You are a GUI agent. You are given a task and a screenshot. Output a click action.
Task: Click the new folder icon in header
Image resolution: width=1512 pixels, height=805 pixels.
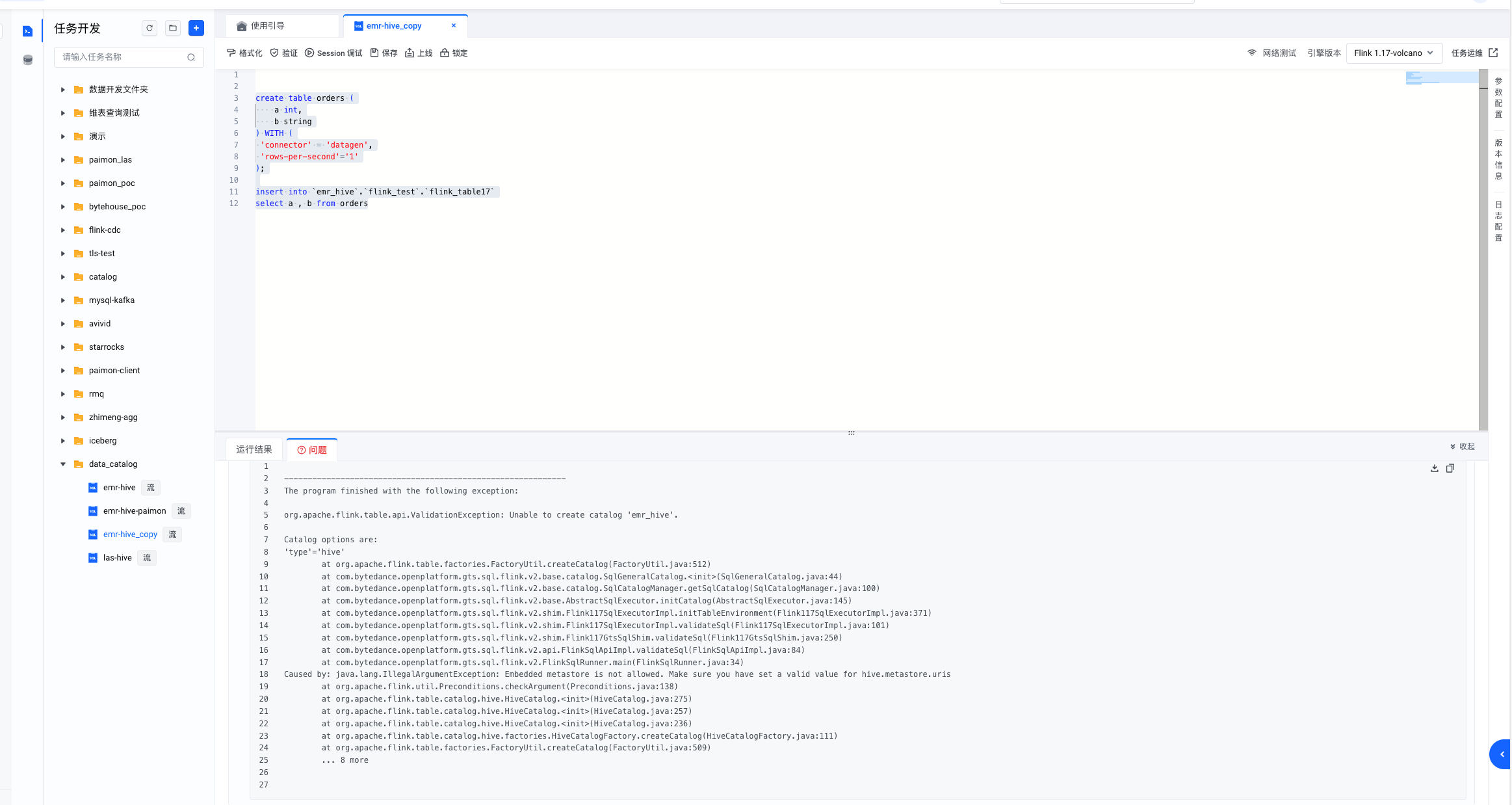(x=173, y=28)
